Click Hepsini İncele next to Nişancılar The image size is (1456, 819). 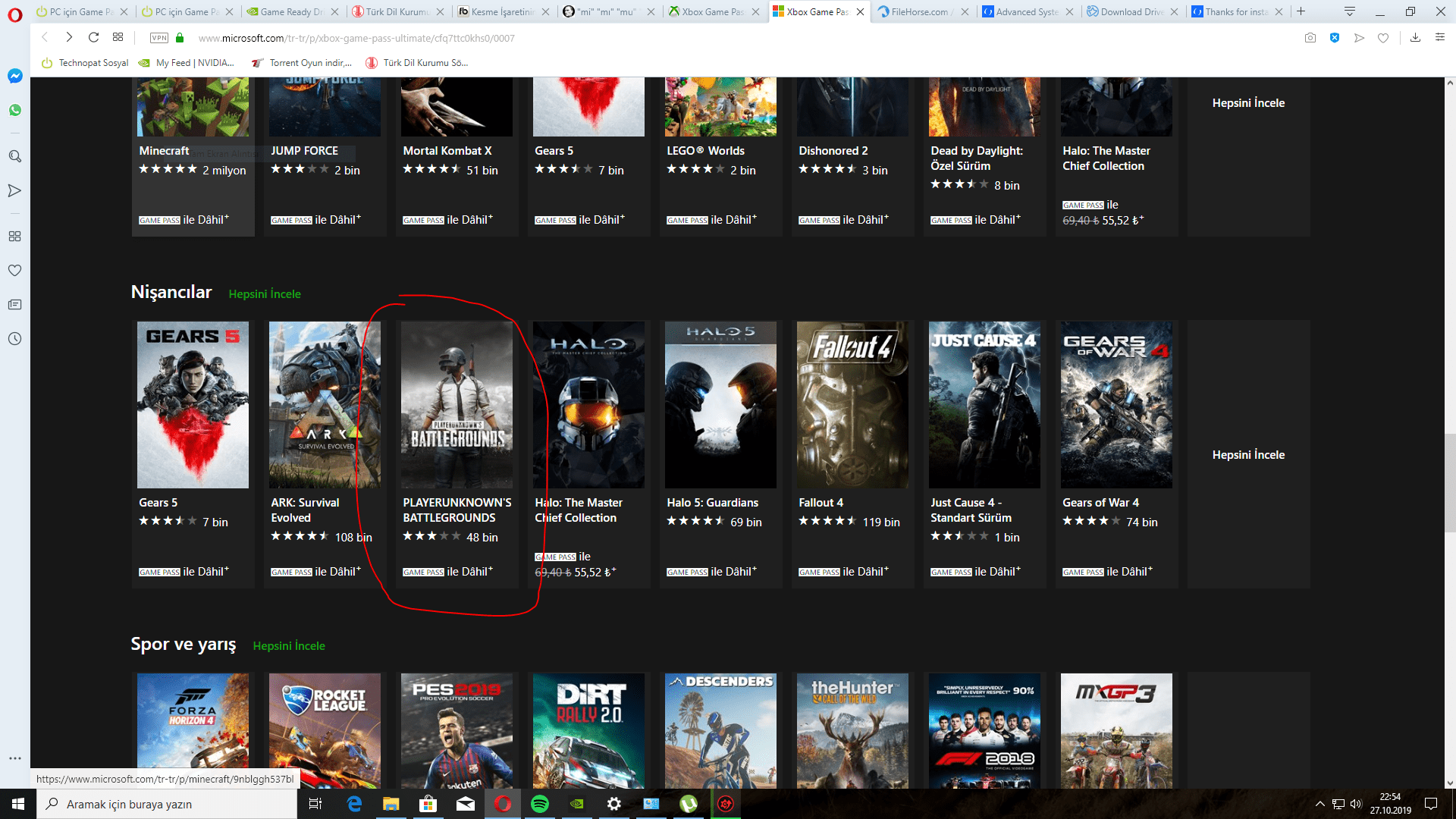(265, 294)
